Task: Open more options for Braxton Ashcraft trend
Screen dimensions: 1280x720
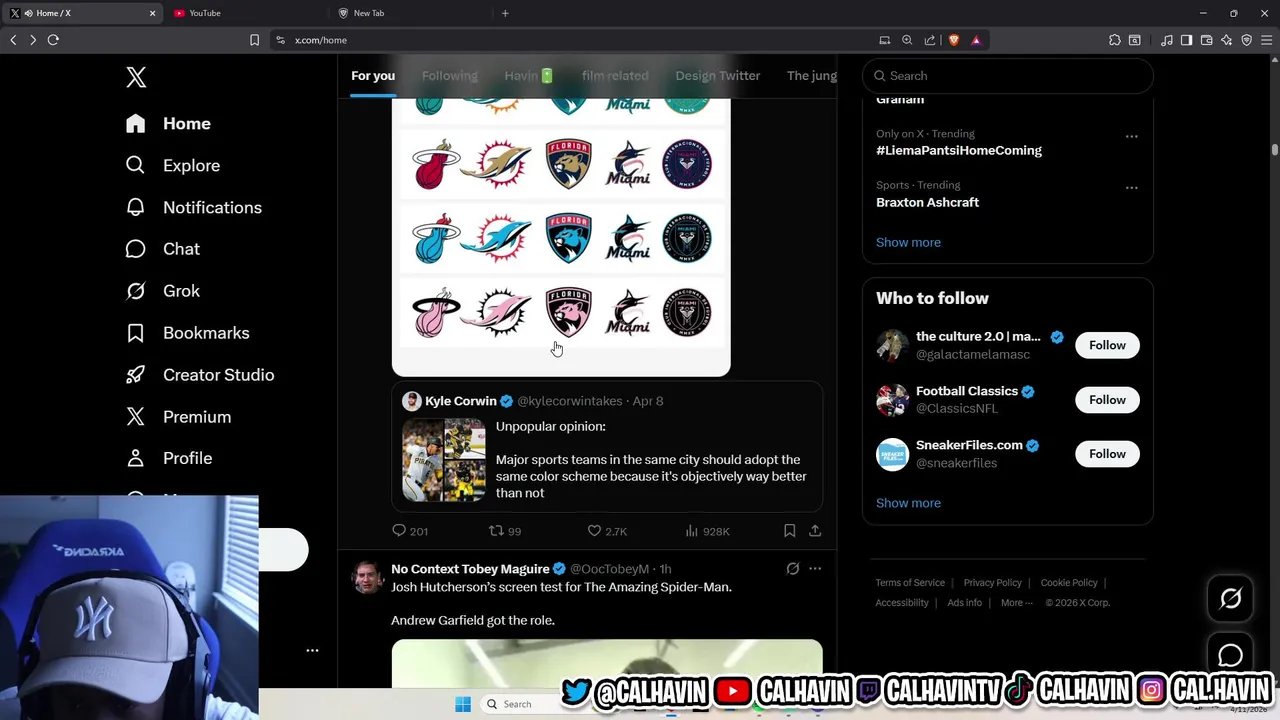Action: click(x=1131, y=187)
